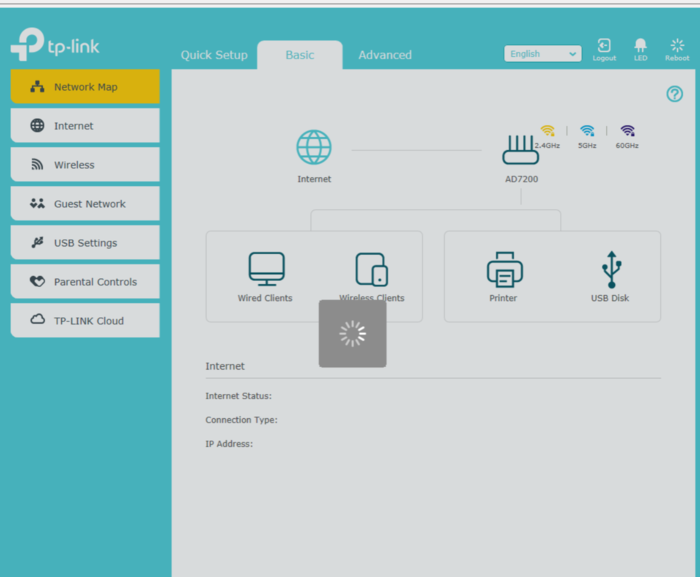700x577 pixels.
Task: Click the 60GHz Wi-Fi band icon
Action: (627, 131)
